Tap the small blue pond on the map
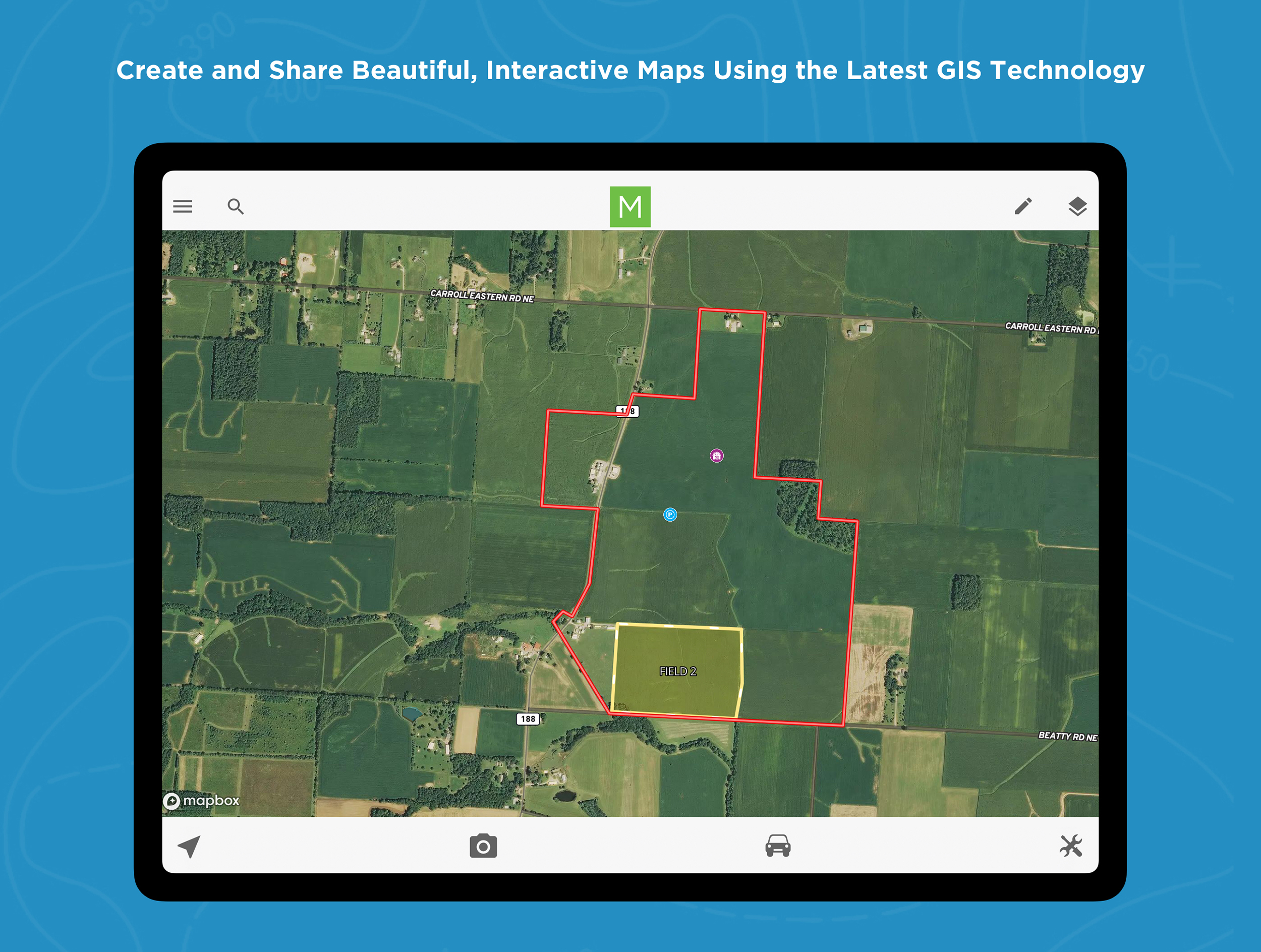 tap(411, 713)
